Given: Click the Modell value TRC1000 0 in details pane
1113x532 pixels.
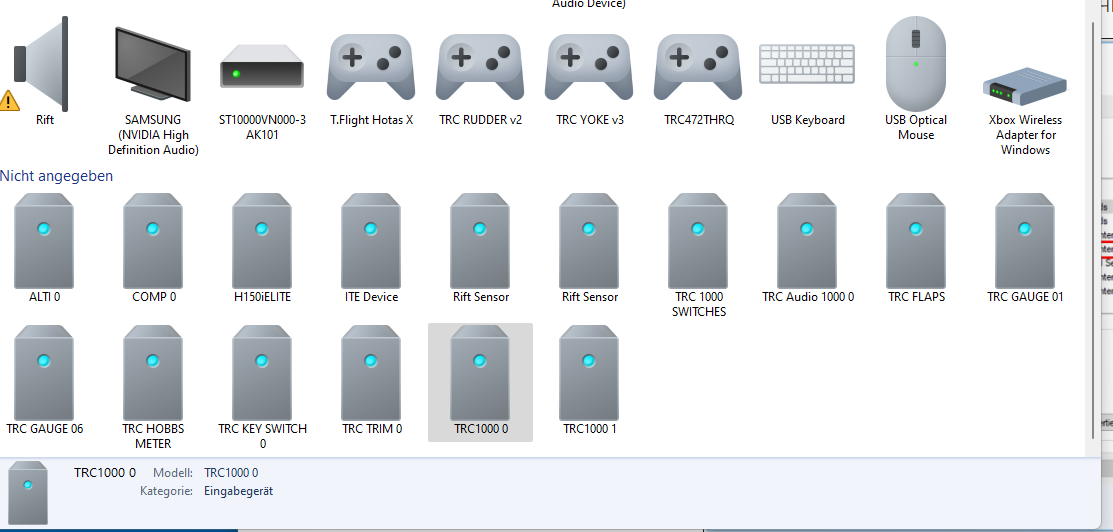Looking at the screenshot, I should 231,472.
